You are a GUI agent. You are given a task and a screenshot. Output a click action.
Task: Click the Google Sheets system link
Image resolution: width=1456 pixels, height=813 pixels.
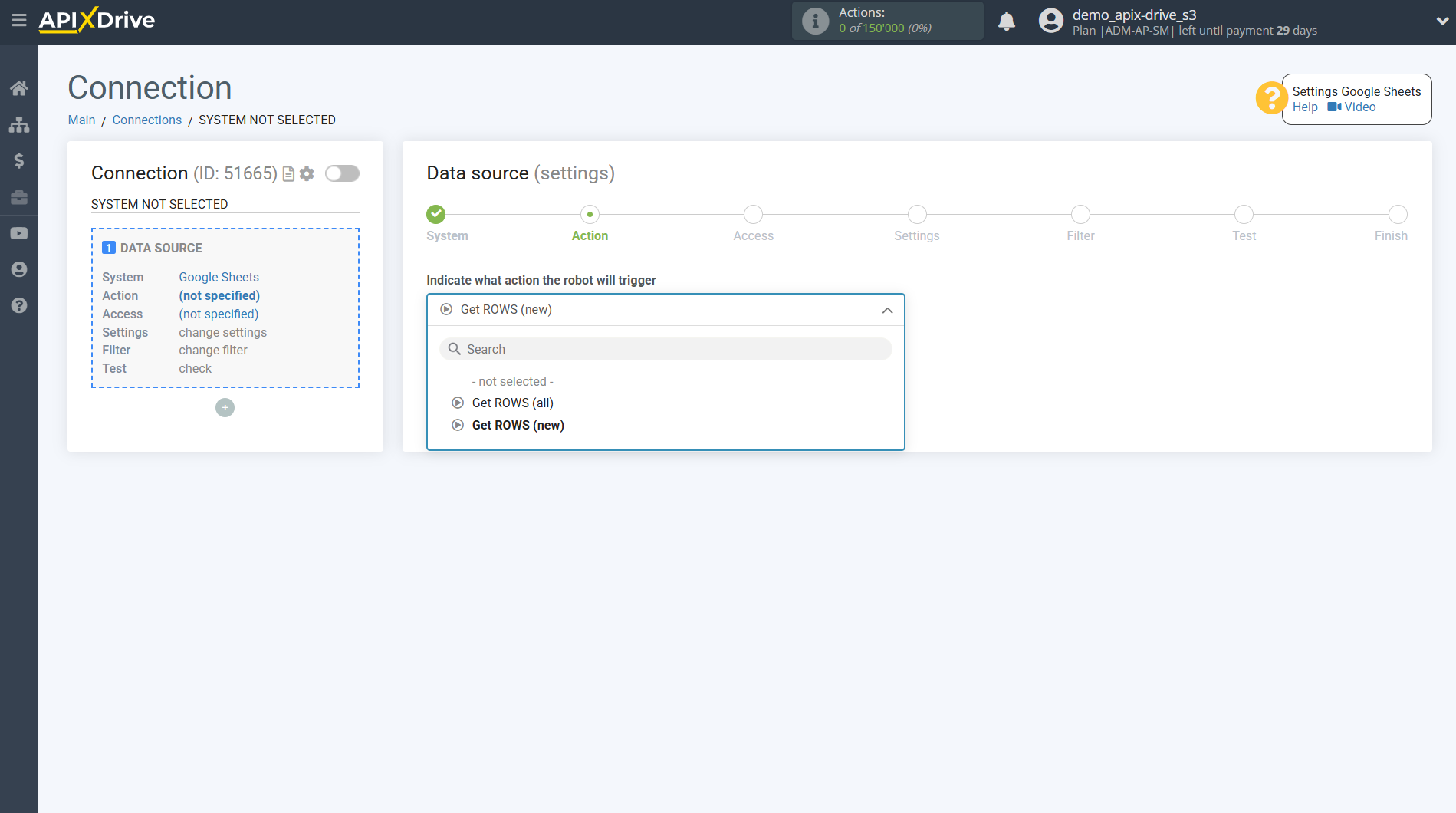coord(219,277)
